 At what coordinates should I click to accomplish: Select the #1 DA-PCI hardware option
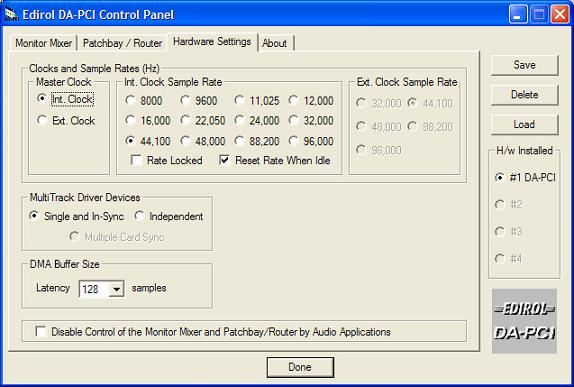(500, 178)
